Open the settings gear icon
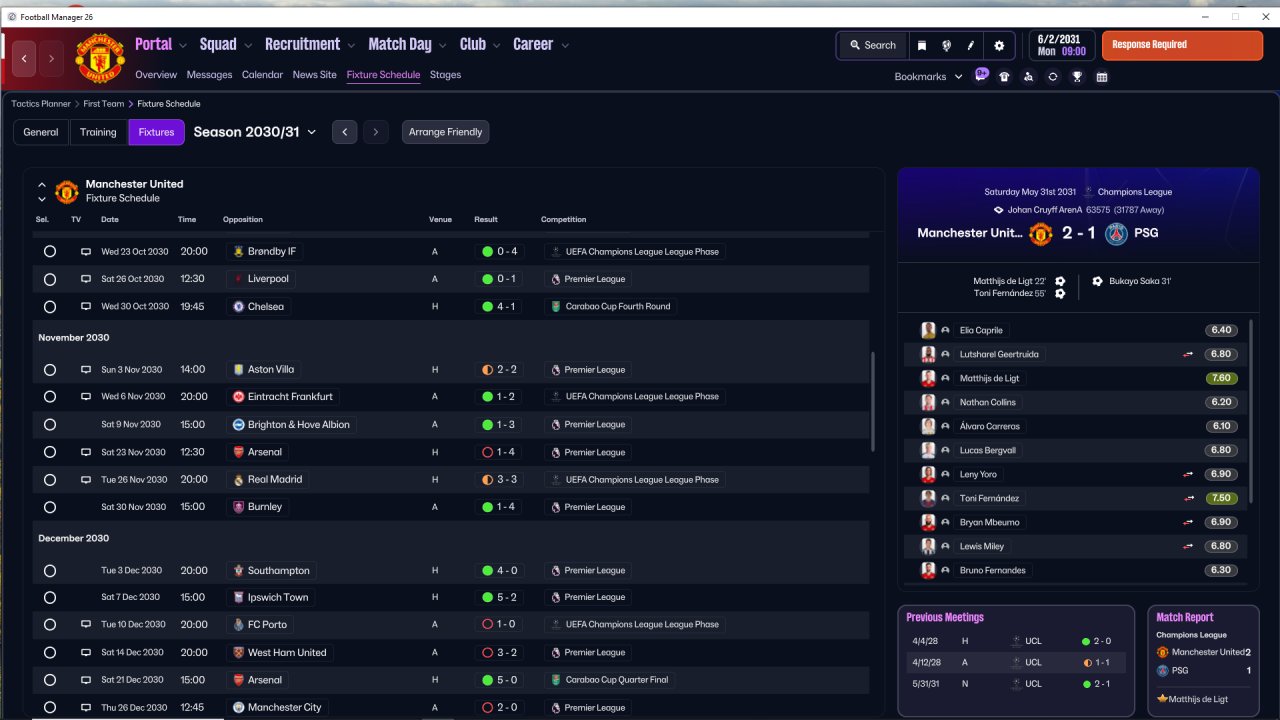Image resolution: width=1280 pixels, height=720 pixels. 999,45
